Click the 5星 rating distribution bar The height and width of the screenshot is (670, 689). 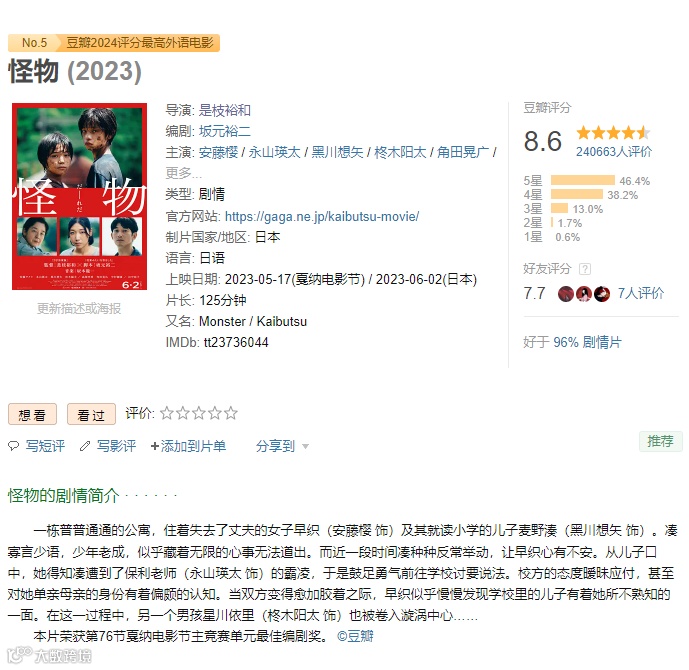pos(582,181)
